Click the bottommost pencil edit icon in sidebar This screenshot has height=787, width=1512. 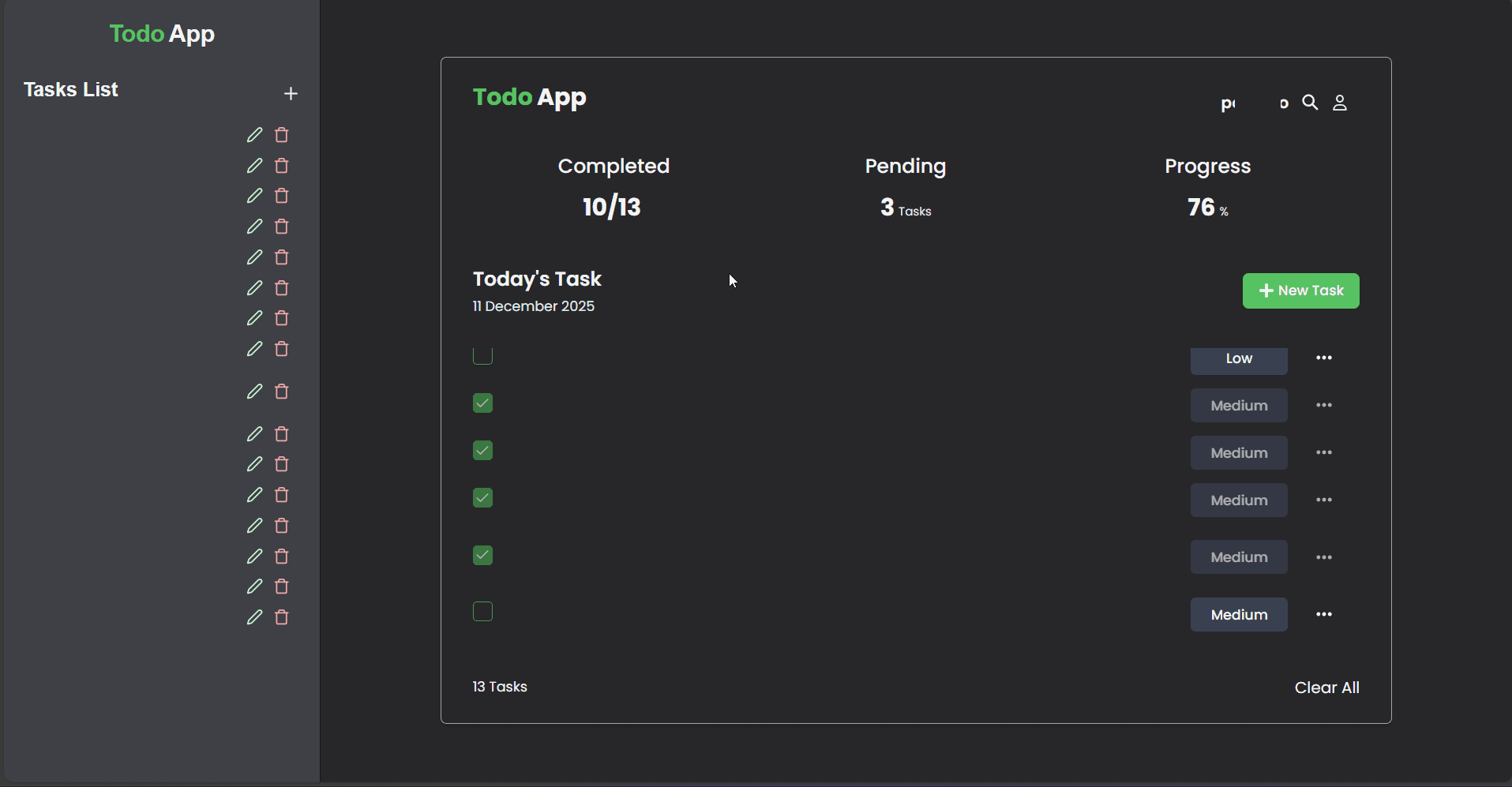point(254,617)
